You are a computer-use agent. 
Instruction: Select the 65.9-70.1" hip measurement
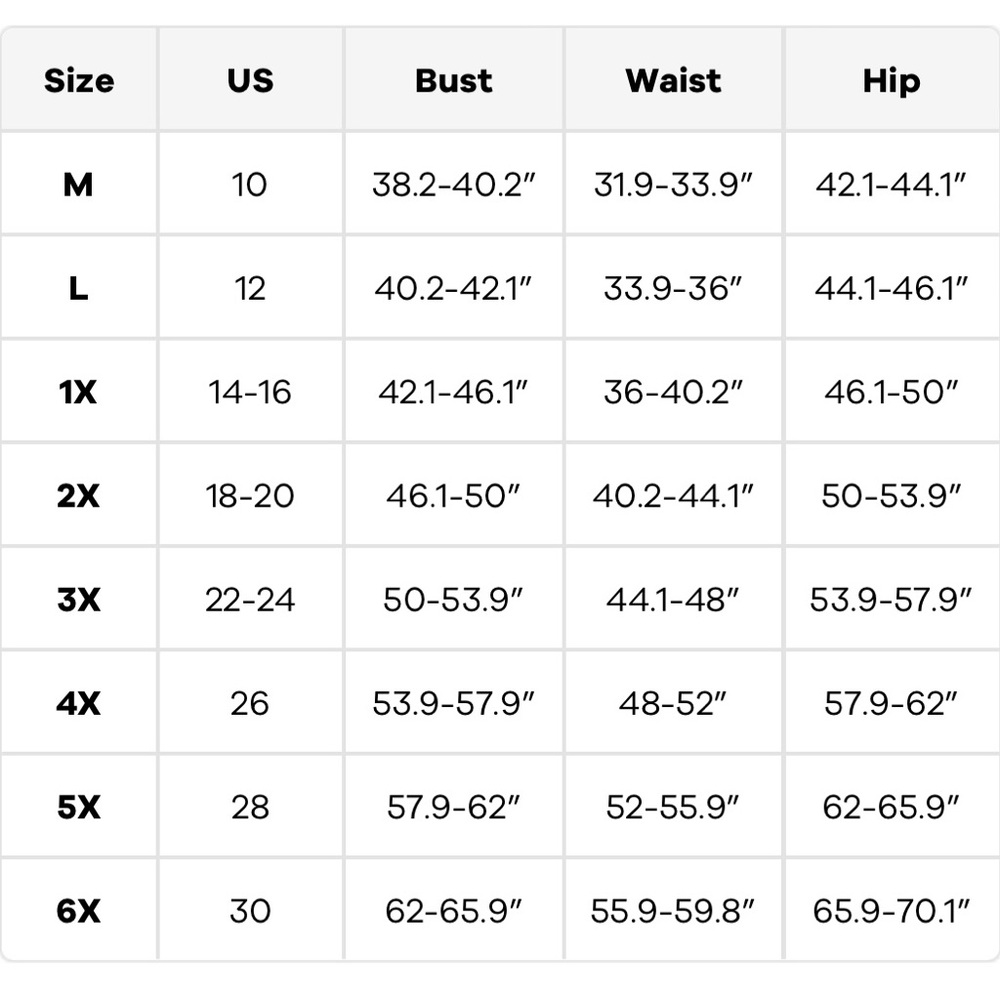891,911
